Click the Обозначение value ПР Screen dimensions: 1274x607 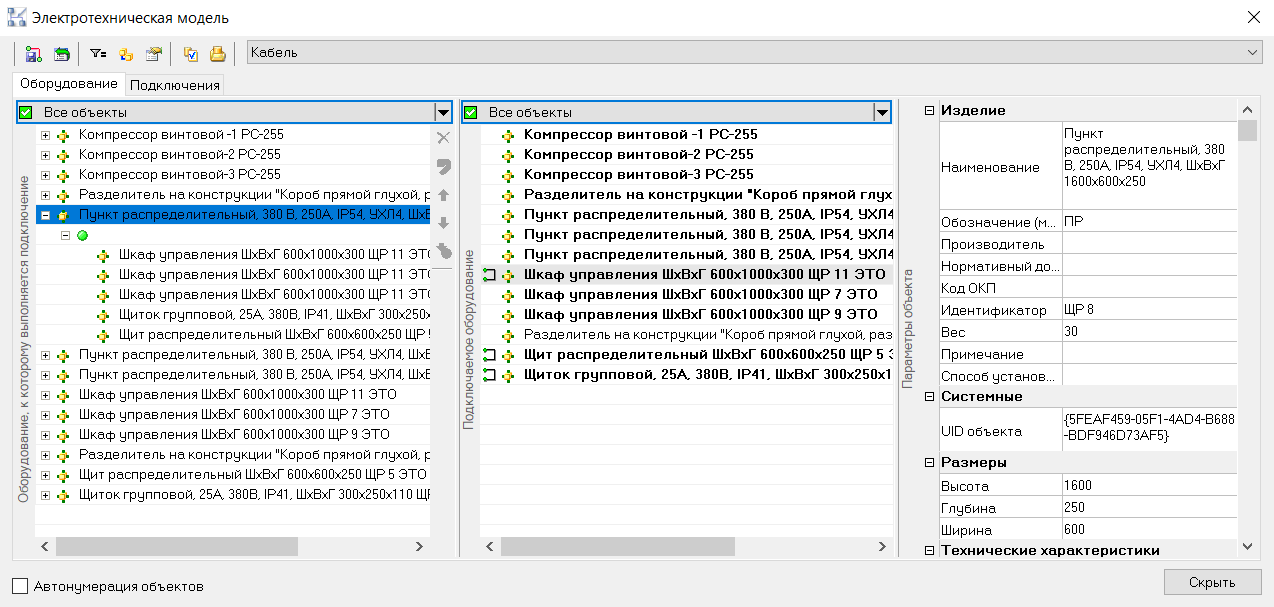1149,222
